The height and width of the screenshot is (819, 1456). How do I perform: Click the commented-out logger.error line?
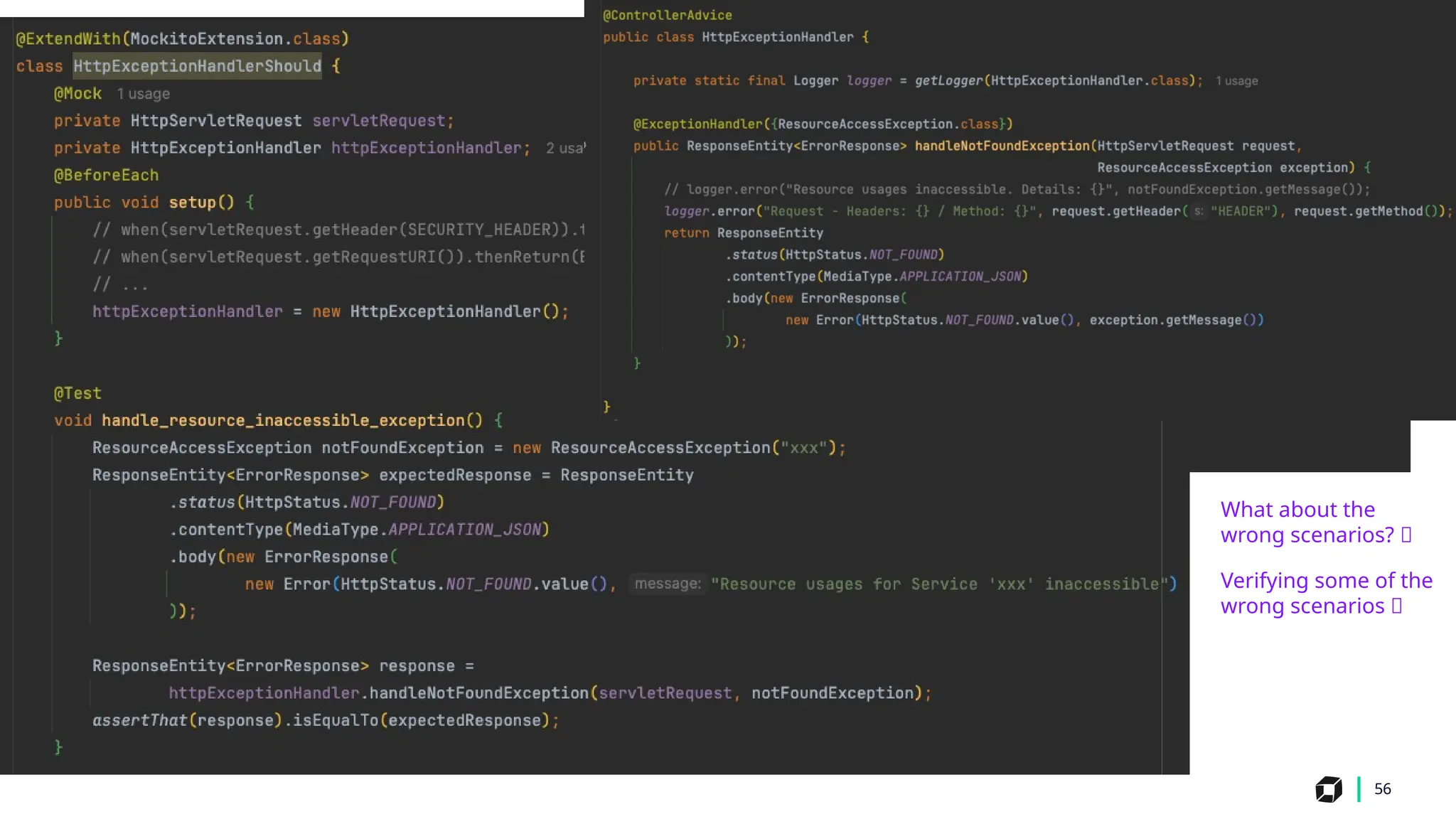pos(1017,190)
